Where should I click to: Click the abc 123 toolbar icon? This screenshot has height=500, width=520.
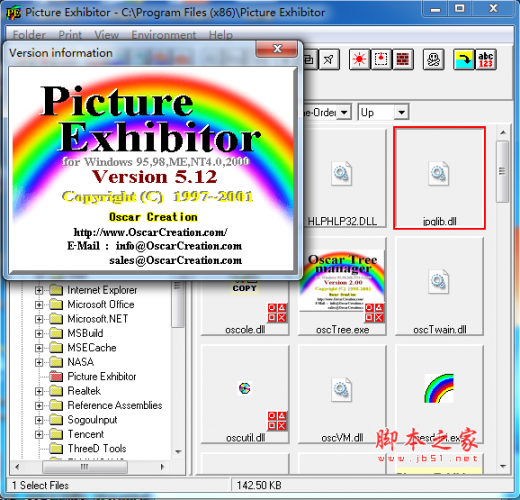tap(486, 60)
